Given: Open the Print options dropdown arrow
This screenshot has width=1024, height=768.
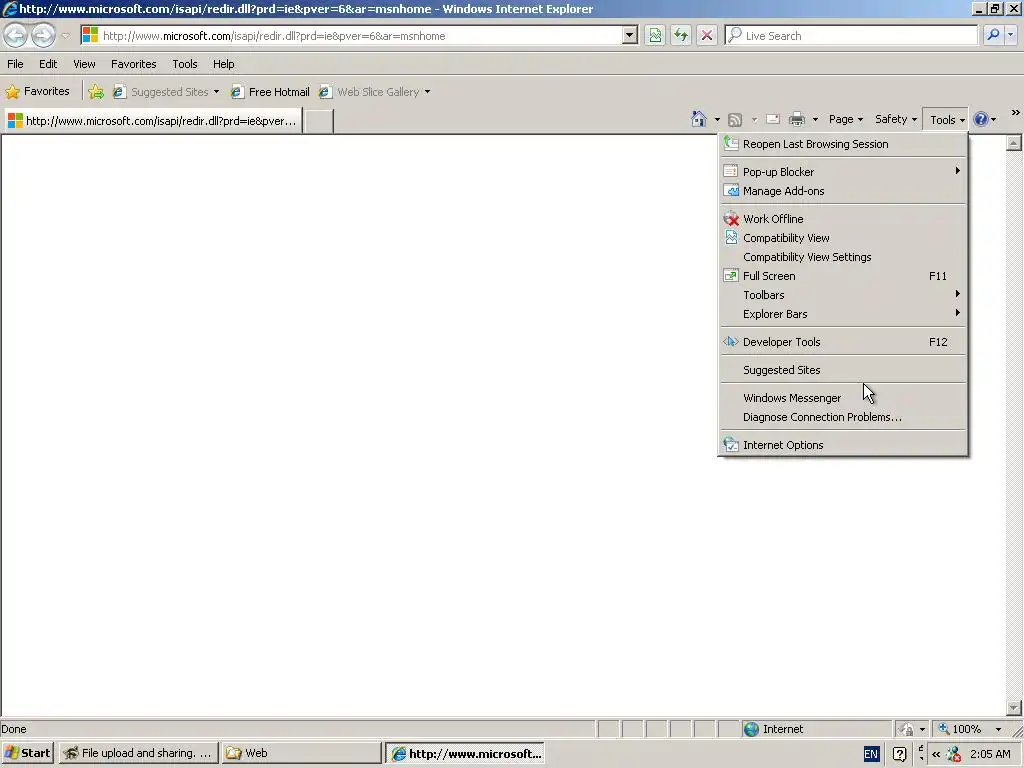Looking at the screenshot, I should coord(815,120).
